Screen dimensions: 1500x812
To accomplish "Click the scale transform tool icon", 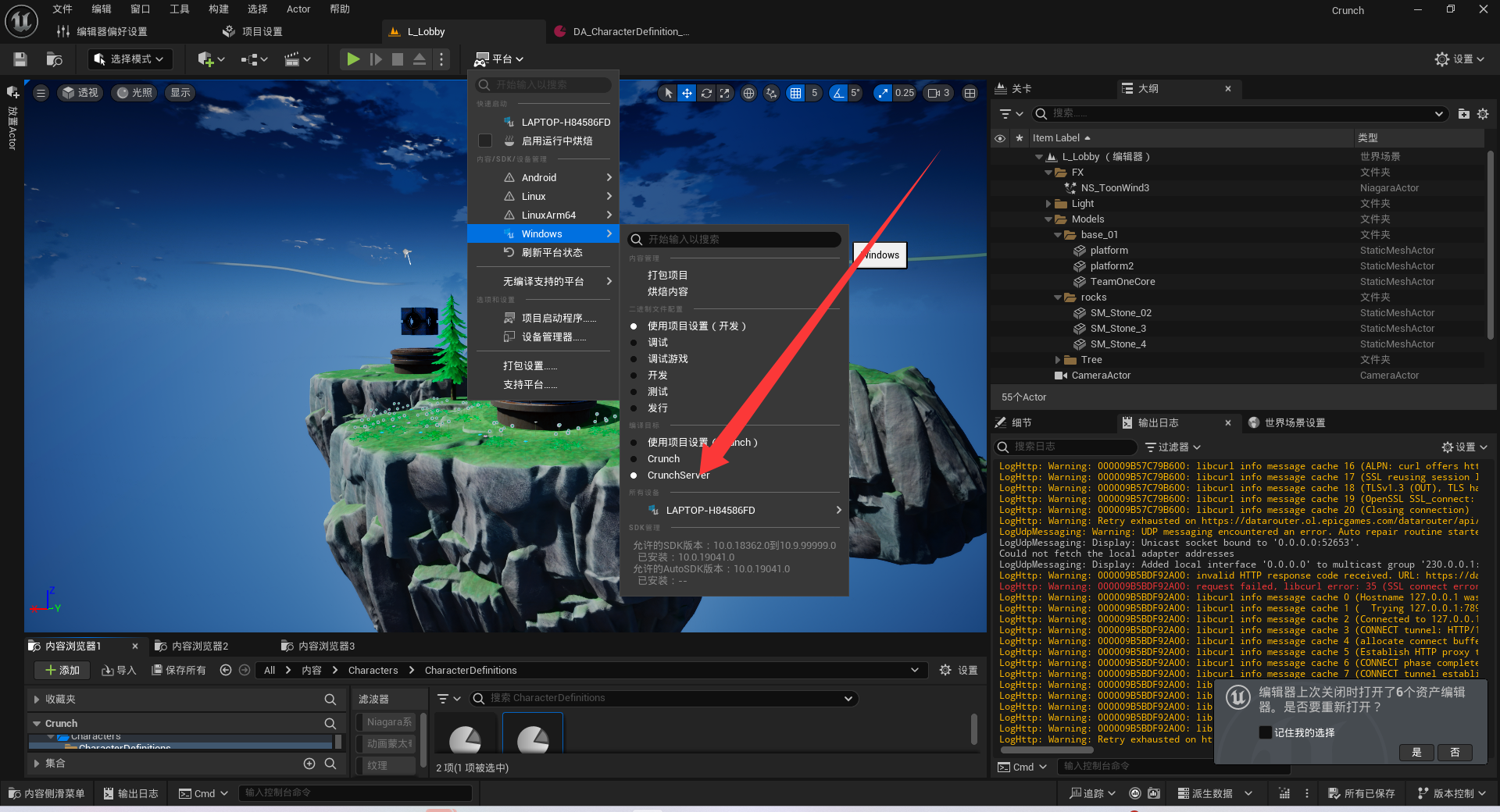I will (x=725, y=93).
